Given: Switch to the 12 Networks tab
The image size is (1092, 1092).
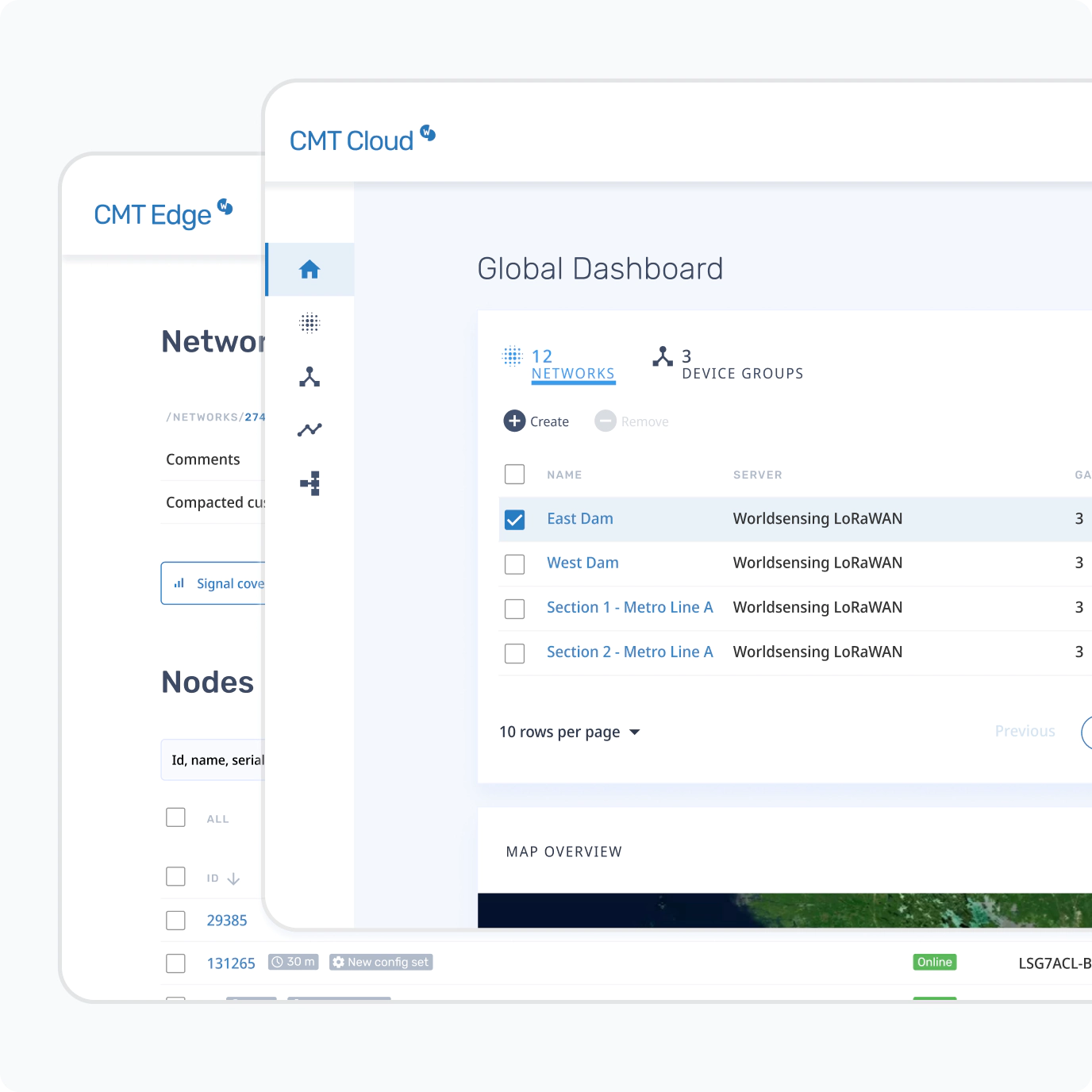Looking at the screenshot, I should coord(572,365).
